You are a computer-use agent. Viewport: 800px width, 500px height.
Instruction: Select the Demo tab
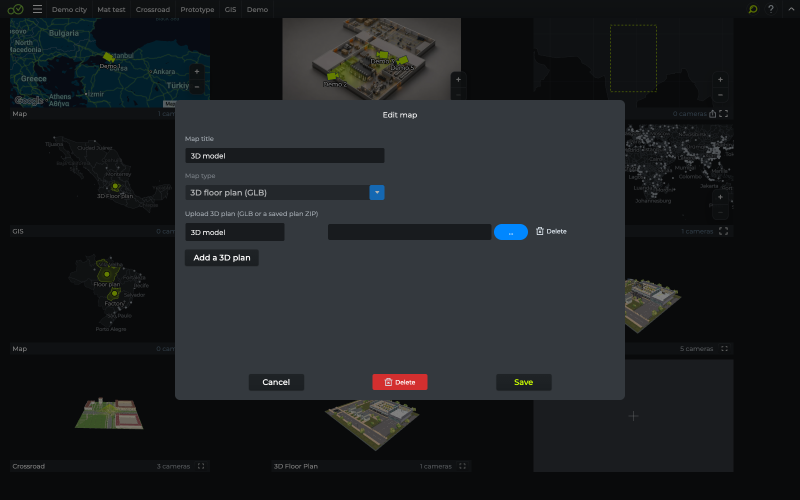tap(257, 10)
